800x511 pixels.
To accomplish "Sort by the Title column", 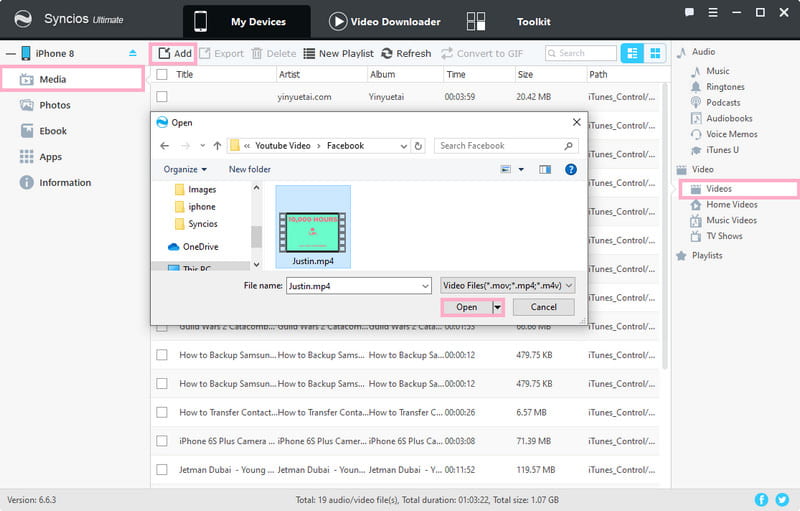I will [x=185, y=74].
